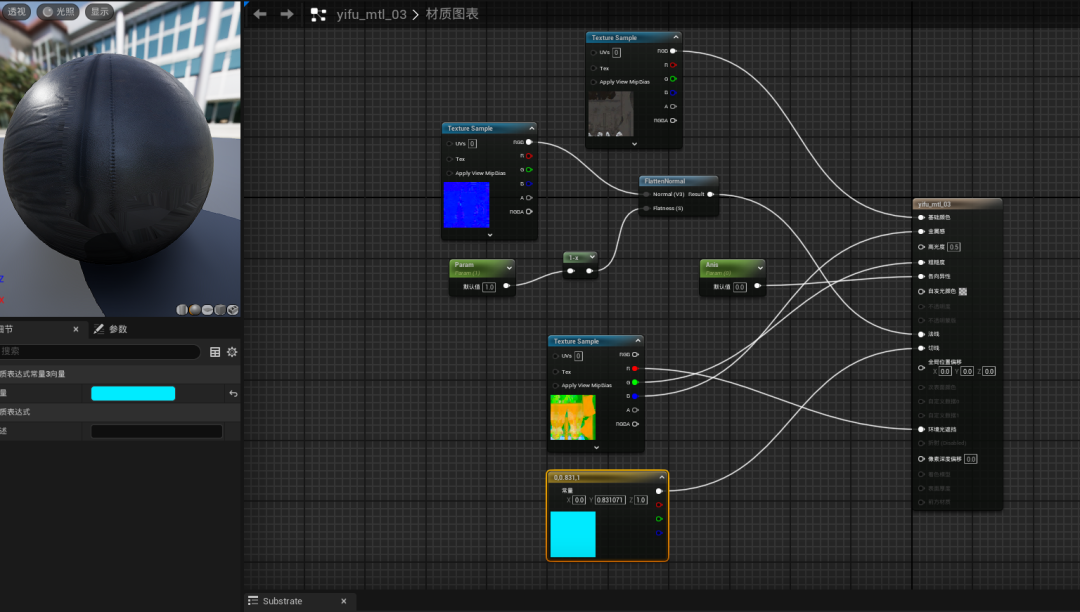The image size is (1080, 612).
Task: Close the details tab
Action: [76, 329]
